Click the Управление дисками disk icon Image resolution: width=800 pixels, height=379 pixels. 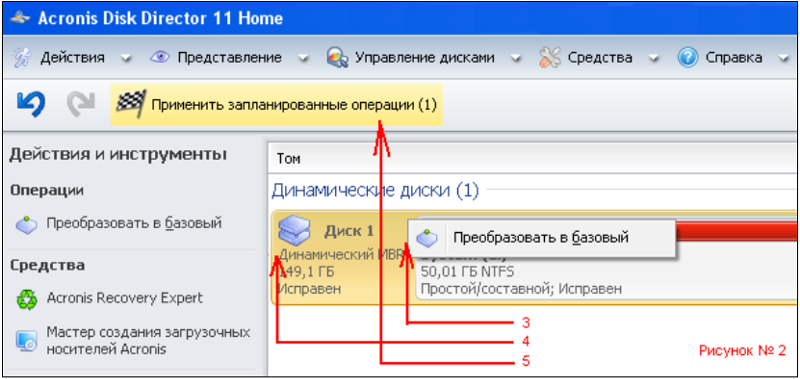pos(337,58)
